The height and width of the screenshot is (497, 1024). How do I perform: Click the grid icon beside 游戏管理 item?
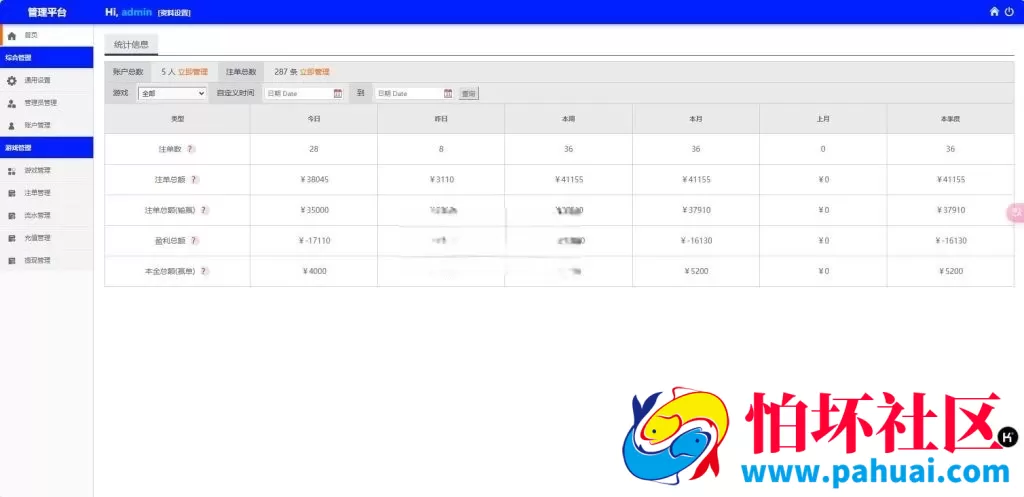coord(11,170)
